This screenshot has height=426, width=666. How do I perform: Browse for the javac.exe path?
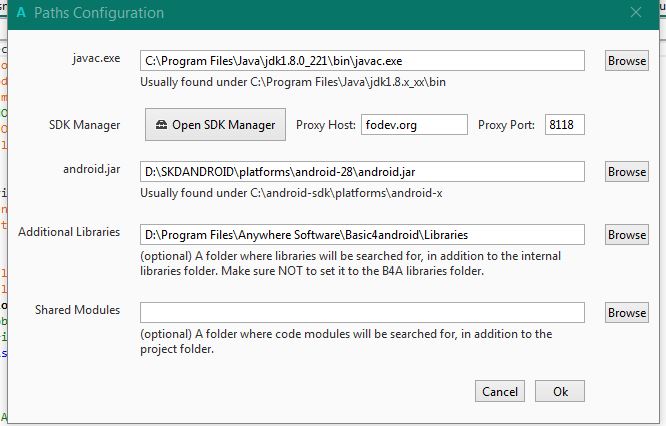(626, 61)
